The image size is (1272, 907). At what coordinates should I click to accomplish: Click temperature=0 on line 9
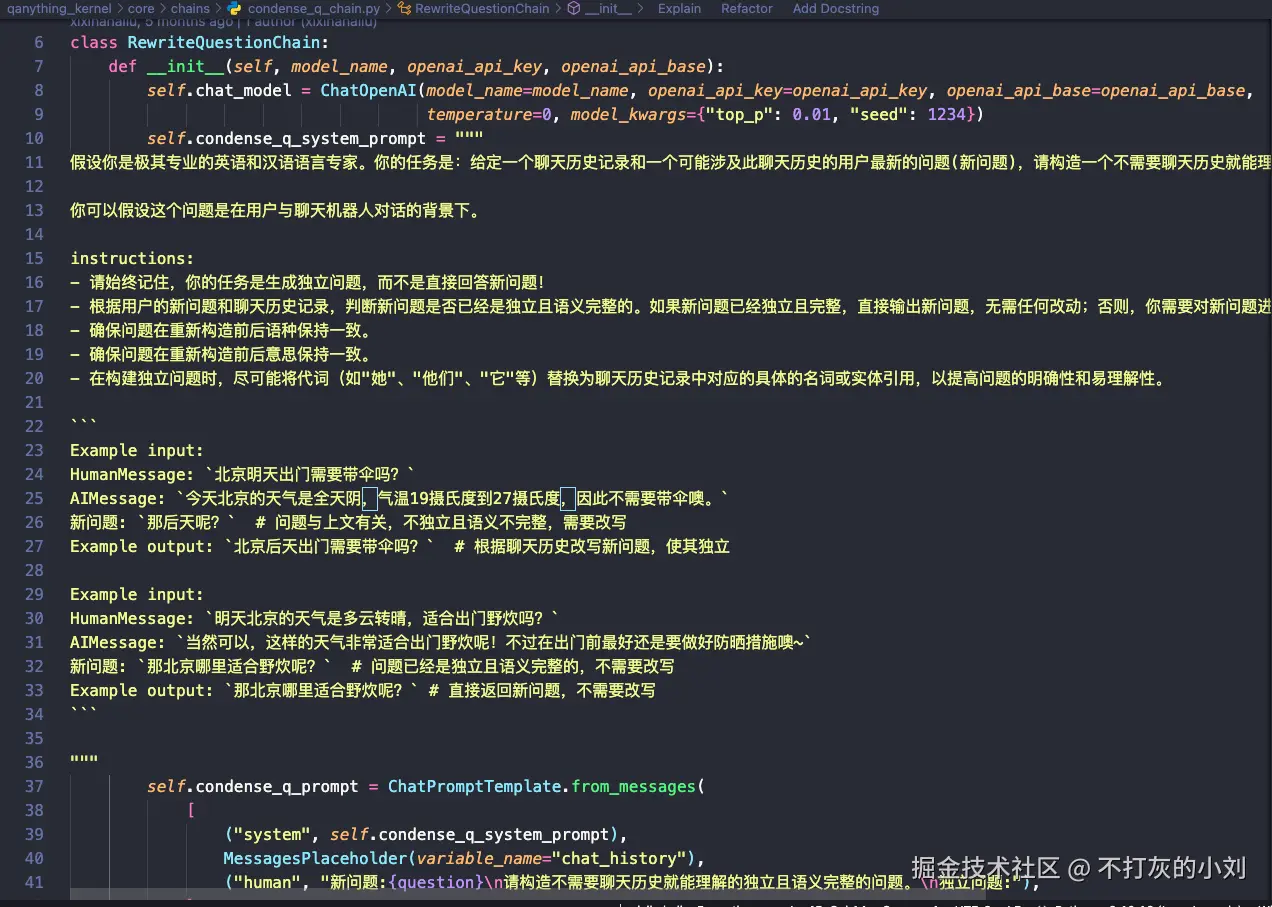489,115
